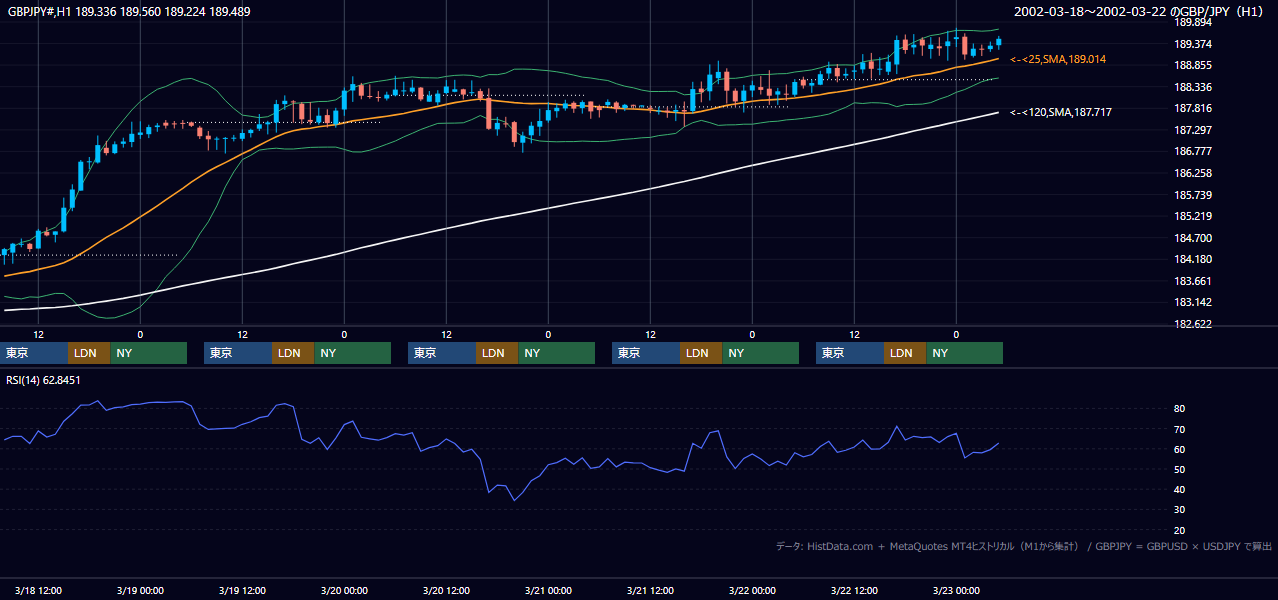Click price axis label 186.258

tap(1193, 173)
